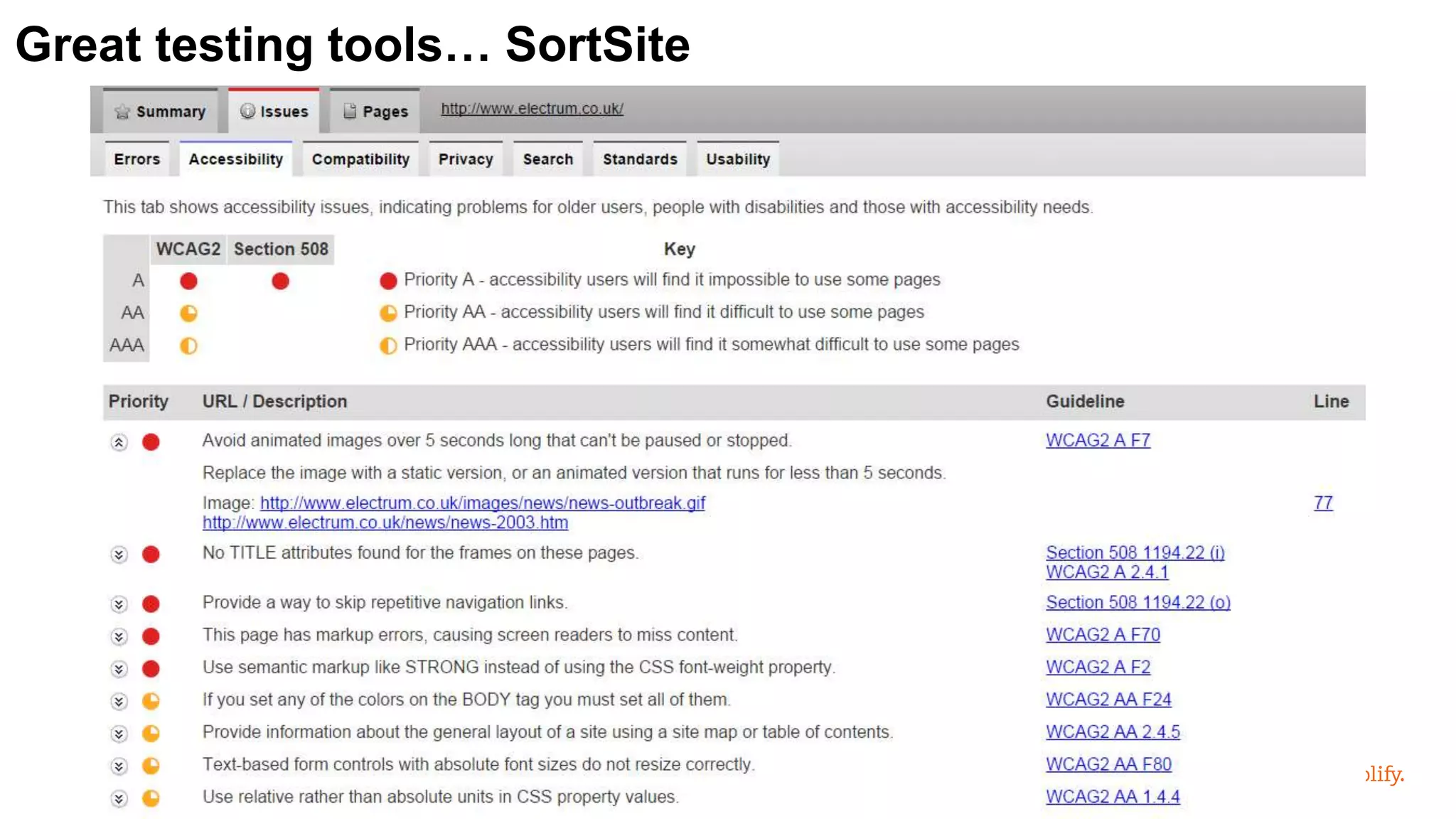The image size is (1456, 819).
Task: Click the Priority AA orange key icon
Action: [388, 313]
